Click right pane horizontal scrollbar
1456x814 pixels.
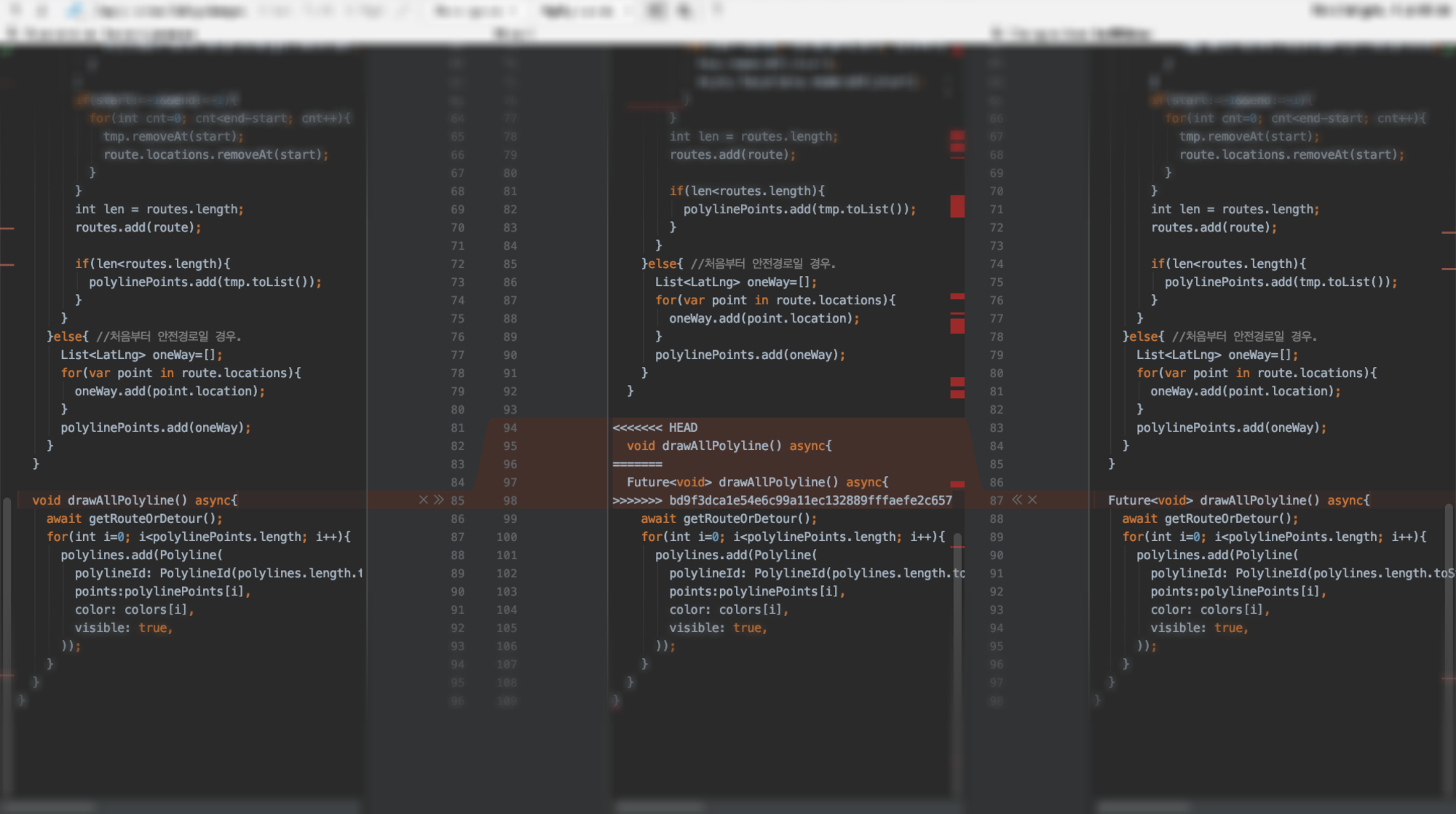[x=1143, y=807]
